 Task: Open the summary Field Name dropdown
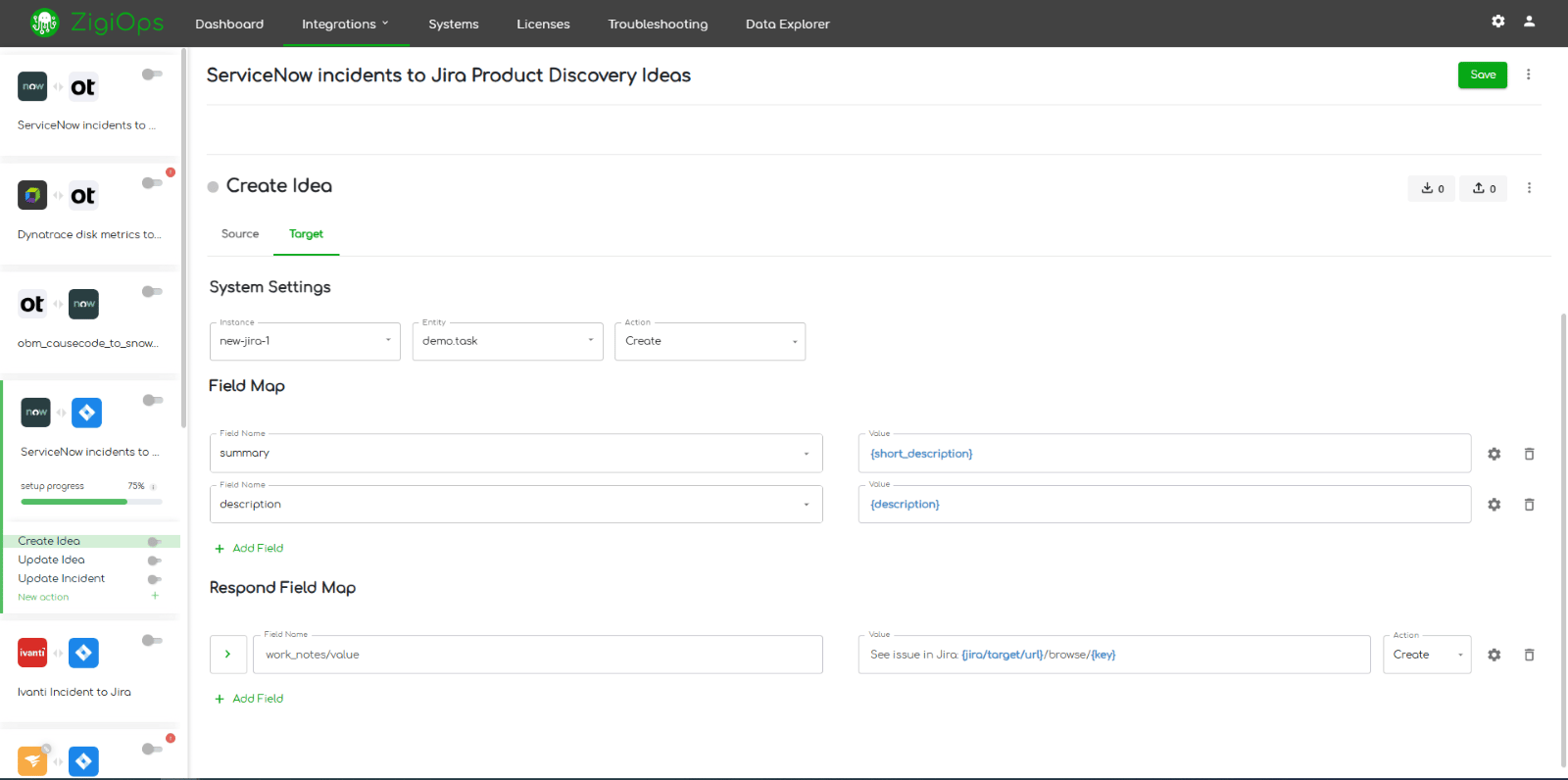tap(515, 454)
